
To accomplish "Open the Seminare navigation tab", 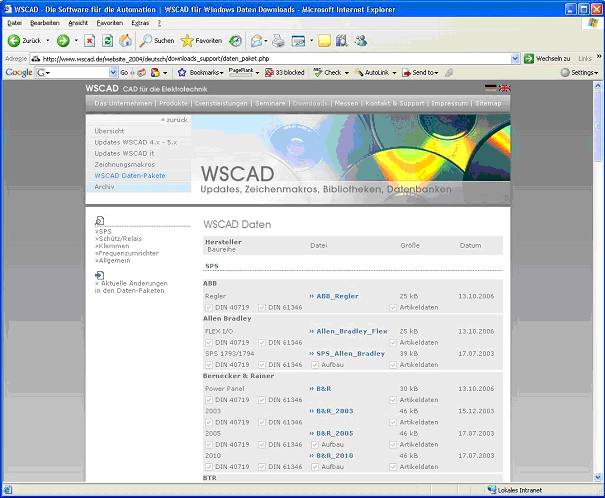I will (x=270, y=103).
